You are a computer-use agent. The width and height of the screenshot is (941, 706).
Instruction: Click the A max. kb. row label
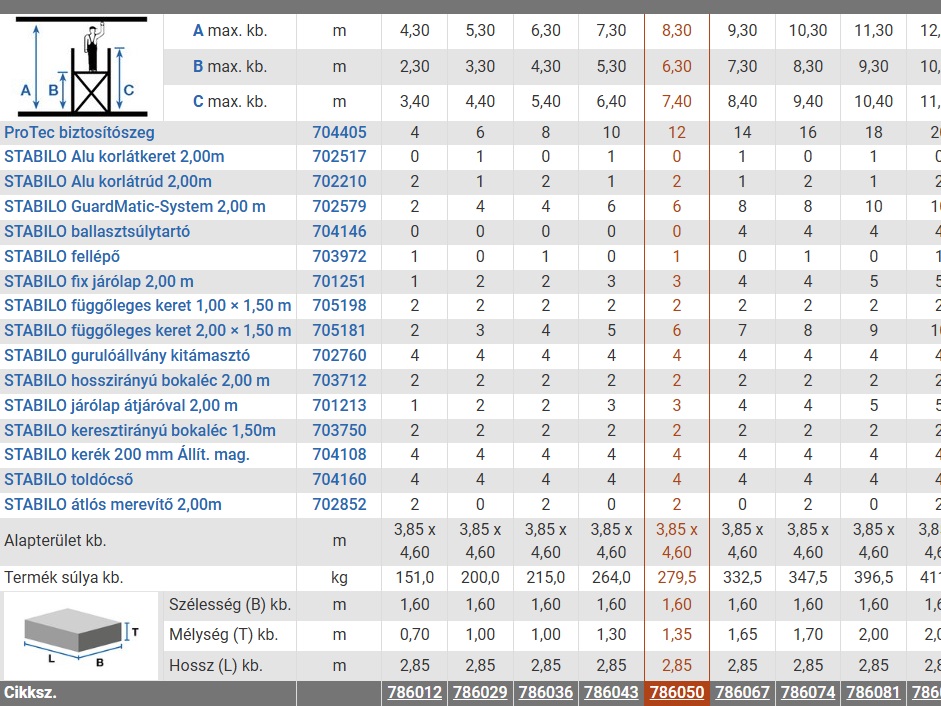230,31
